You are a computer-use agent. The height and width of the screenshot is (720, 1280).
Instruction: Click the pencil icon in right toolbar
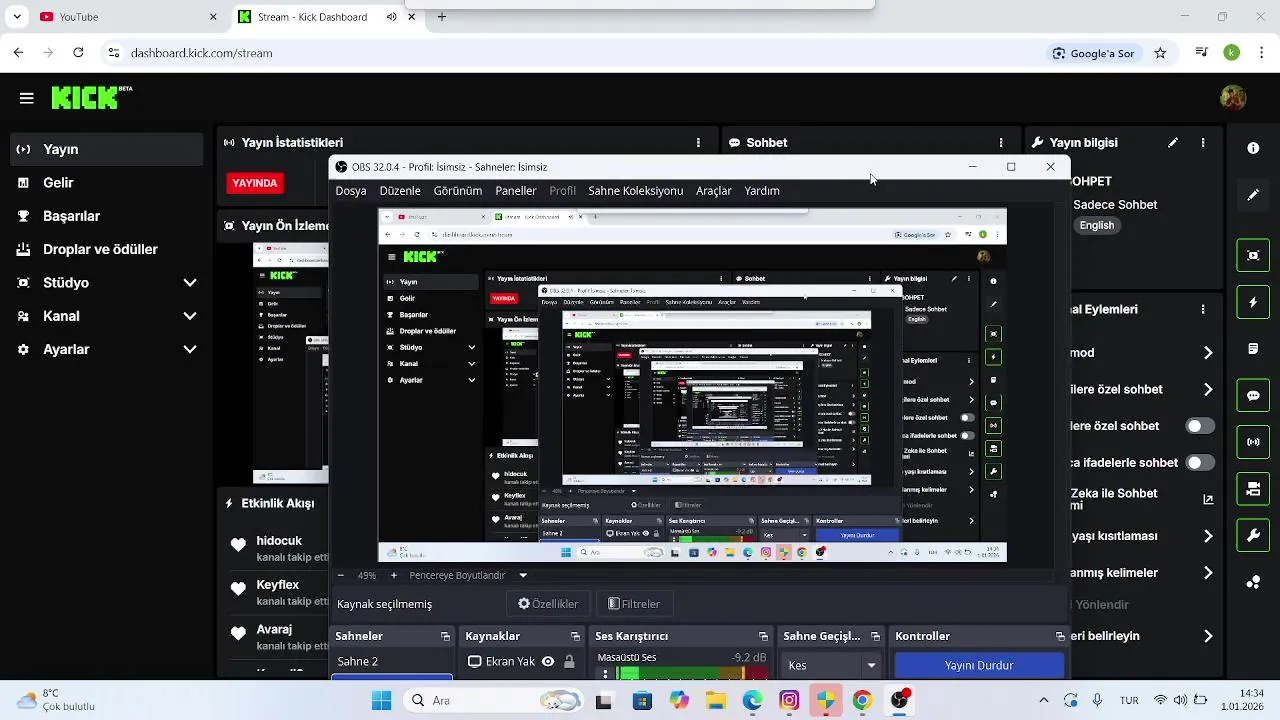click(1253, 195)
